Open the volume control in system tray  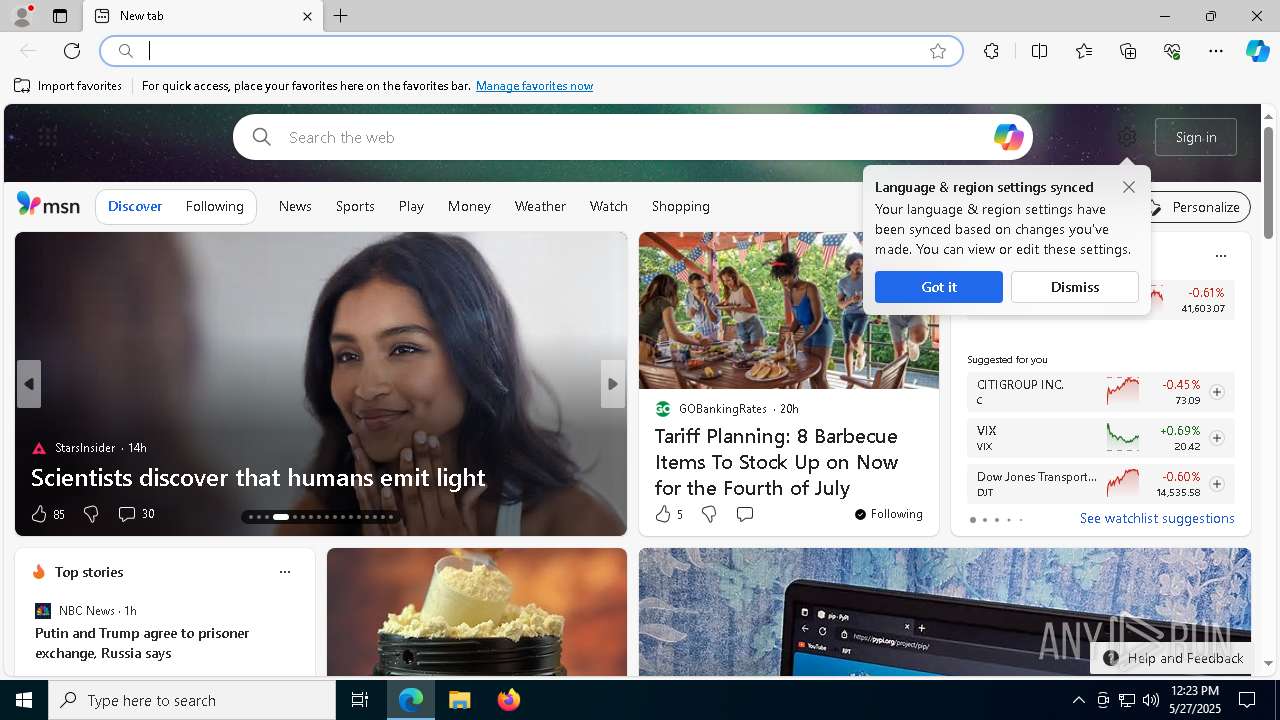[1150, 700]
